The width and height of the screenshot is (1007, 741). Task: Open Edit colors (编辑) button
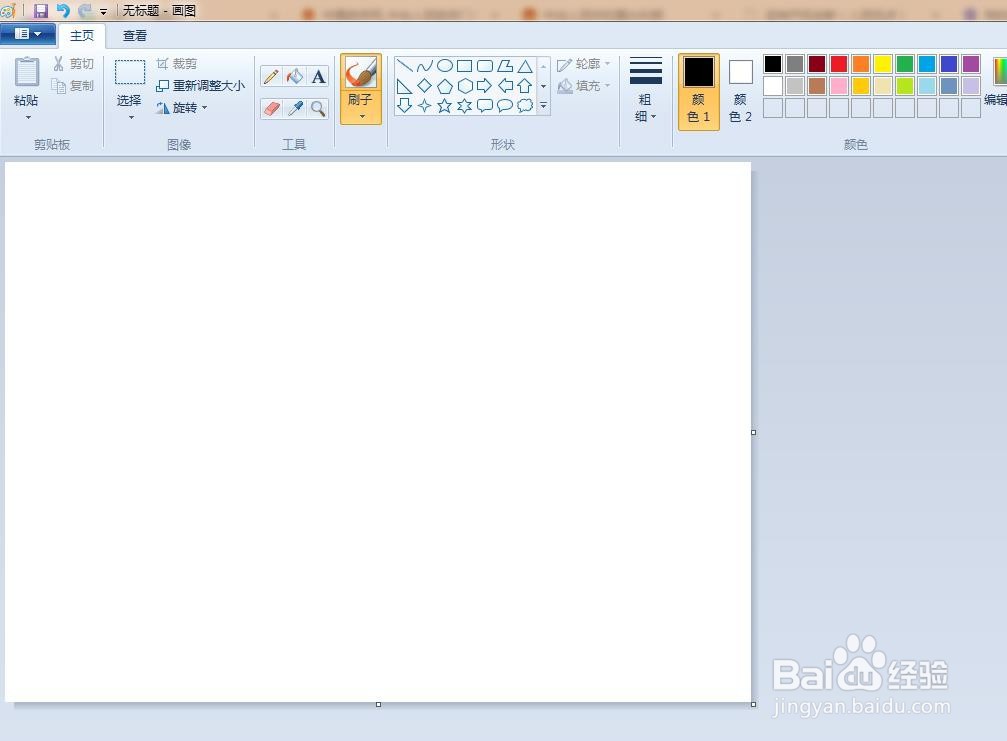[997, 80]
